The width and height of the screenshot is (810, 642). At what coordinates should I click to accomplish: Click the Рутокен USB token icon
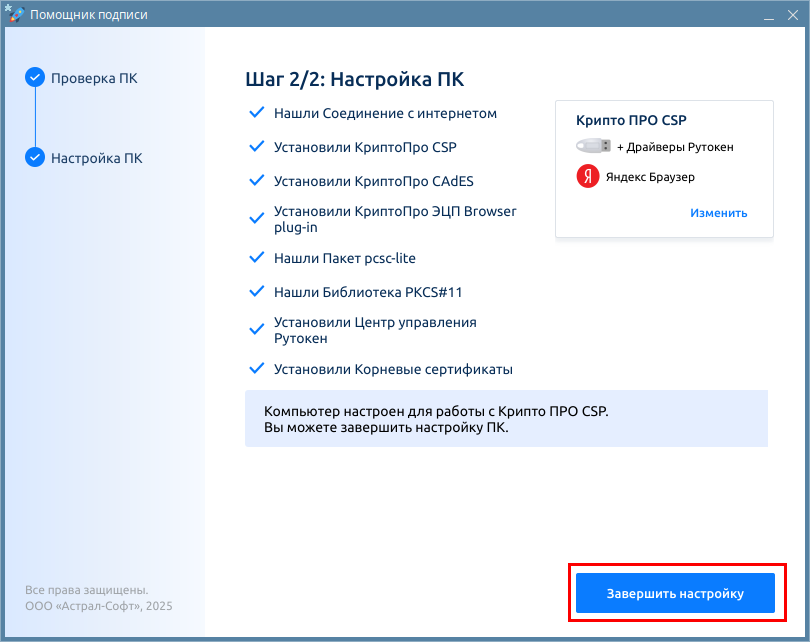pos(594,146)
